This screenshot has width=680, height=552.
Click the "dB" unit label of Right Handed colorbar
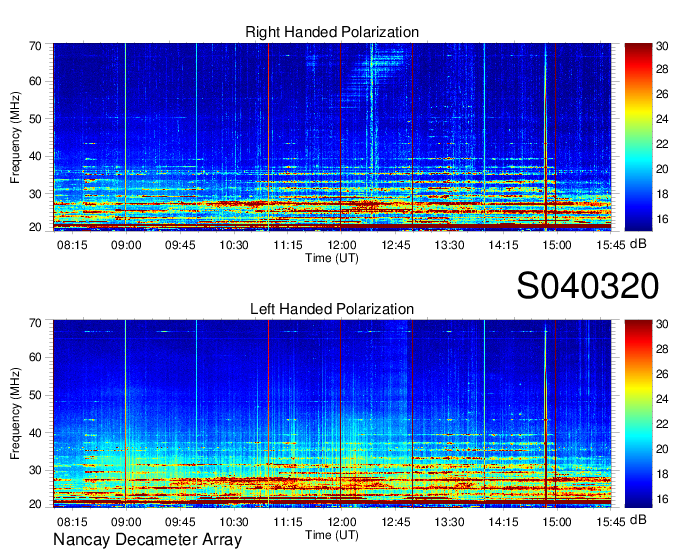pyautogui.click(x=638, y=244)
